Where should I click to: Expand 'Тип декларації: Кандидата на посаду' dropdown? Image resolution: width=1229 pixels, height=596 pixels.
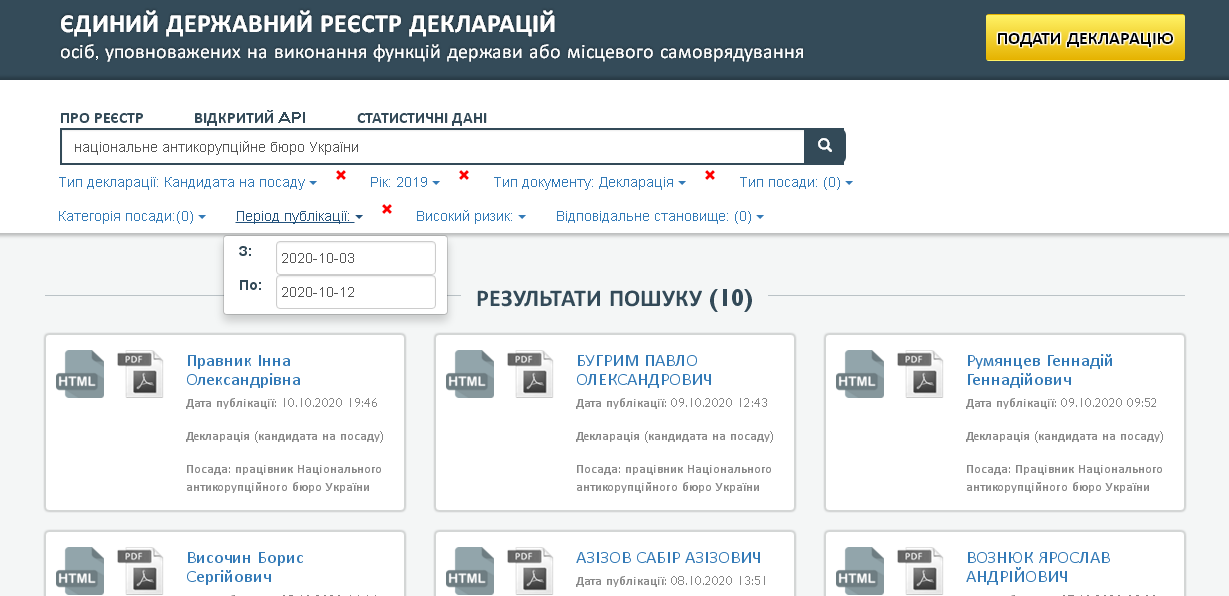coord(188,183)
